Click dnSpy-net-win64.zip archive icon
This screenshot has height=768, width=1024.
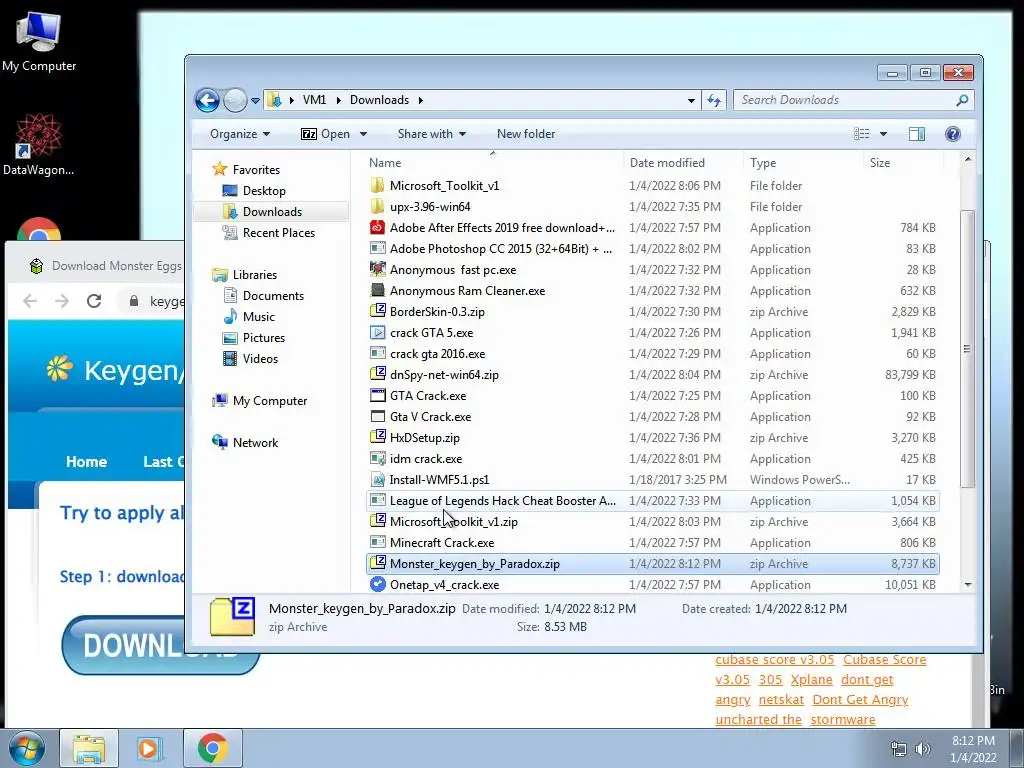(377, 374)
